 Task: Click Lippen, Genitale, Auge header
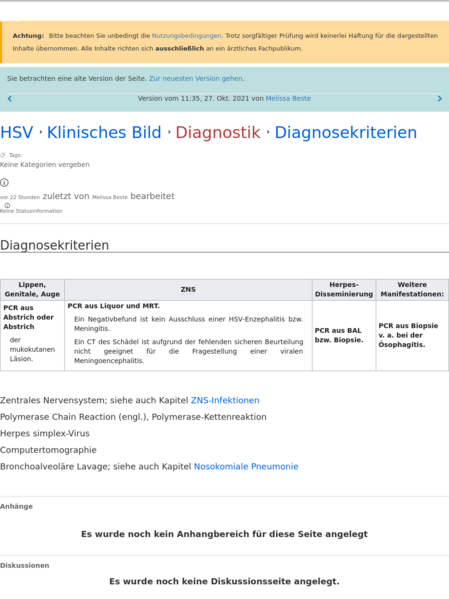[32, 289]
